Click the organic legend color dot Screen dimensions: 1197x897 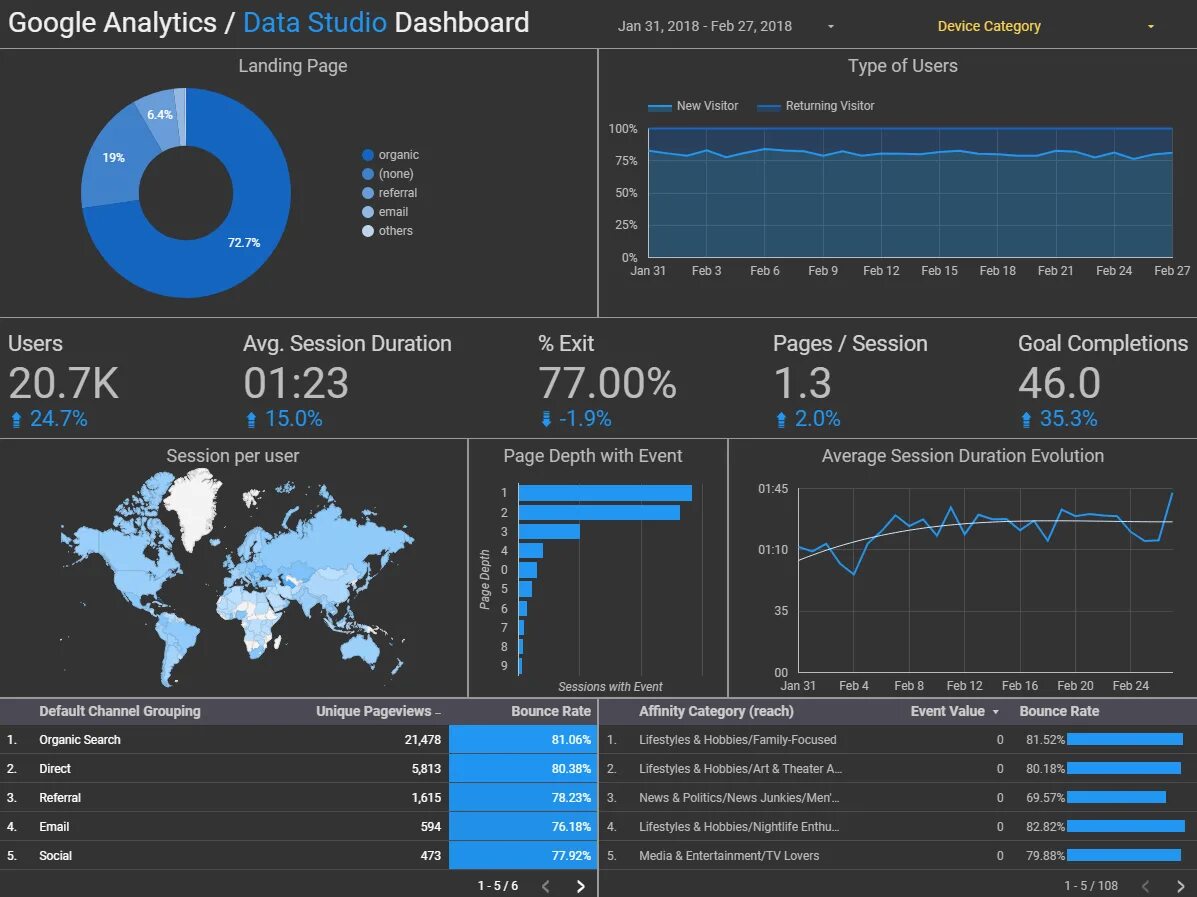tap(368, 155)
